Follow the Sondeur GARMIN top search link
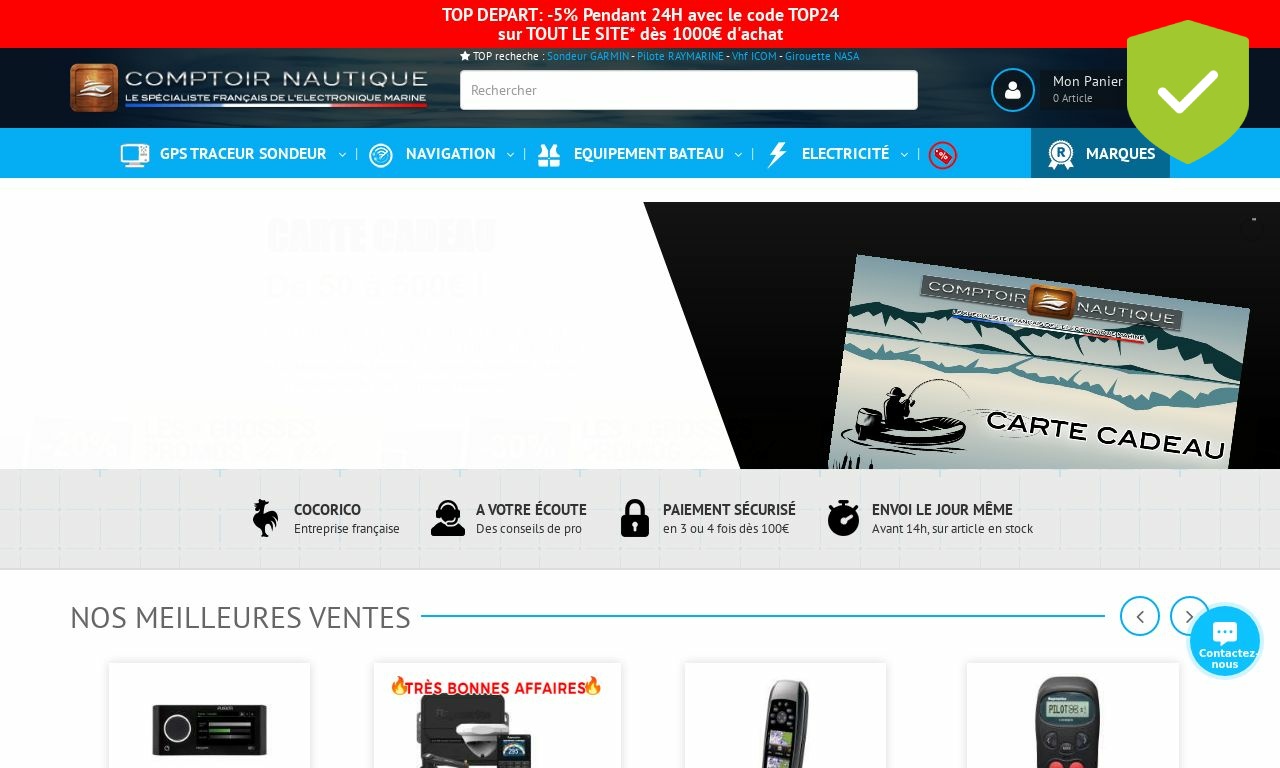Viewport: 1280px width, 768px height. [x=588, y=56]
